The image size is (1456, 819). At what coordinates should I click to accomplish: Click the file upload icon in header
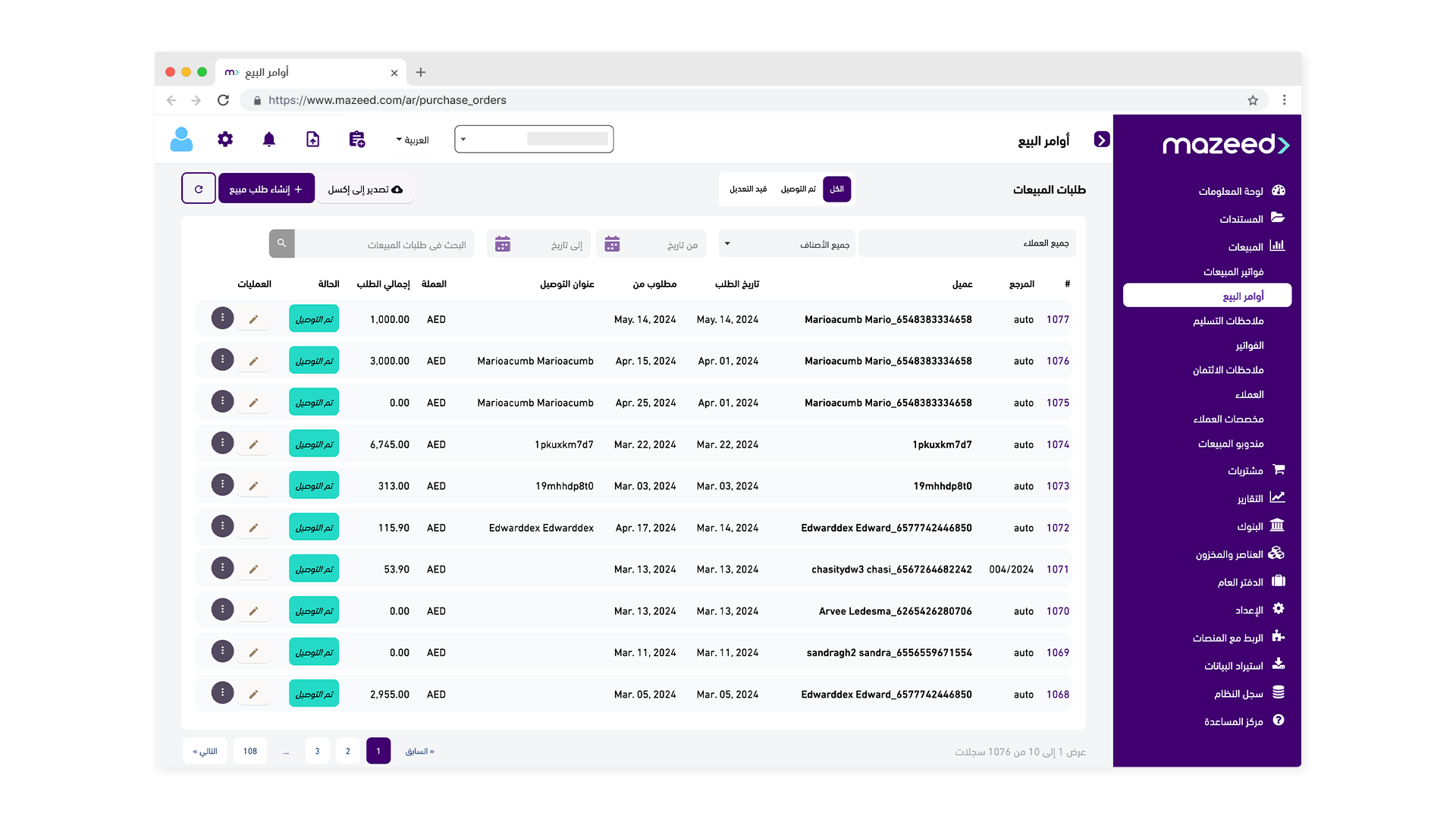click(312, 140)
